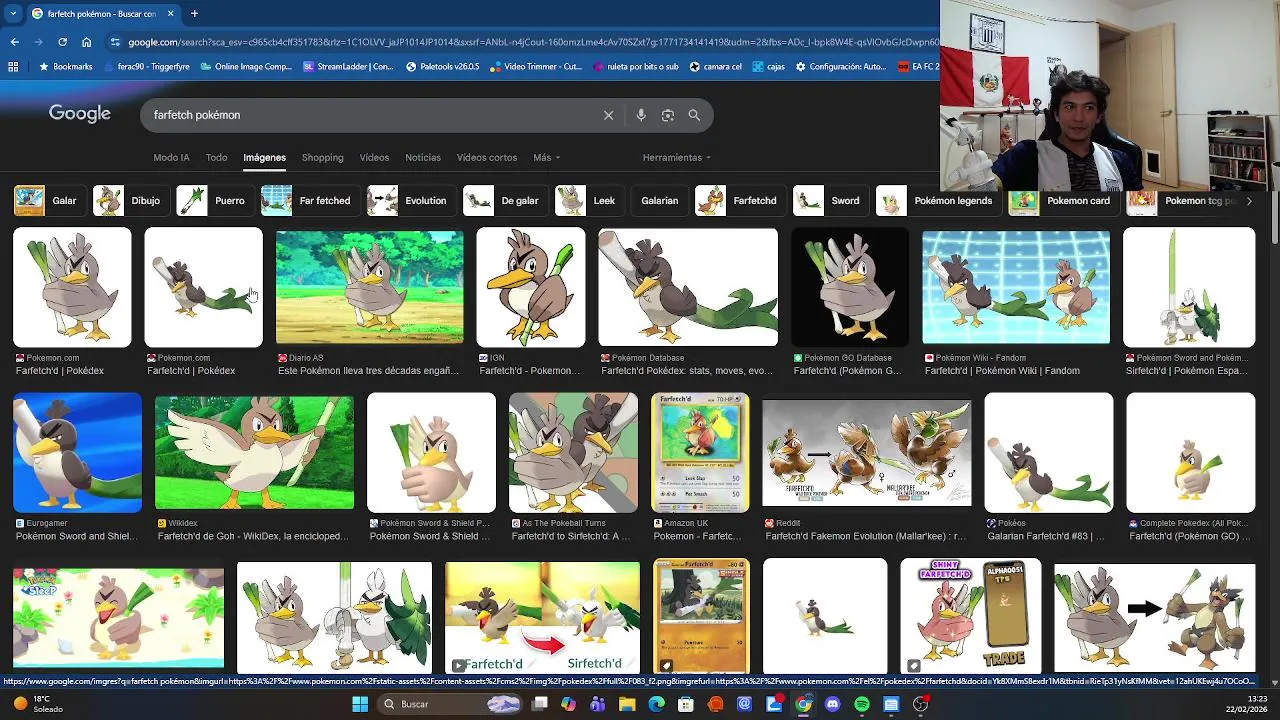Image resolution: width=1280 pixels, height=720 pixels.
Task: Select the Leek filter chip
Action: 589,201
